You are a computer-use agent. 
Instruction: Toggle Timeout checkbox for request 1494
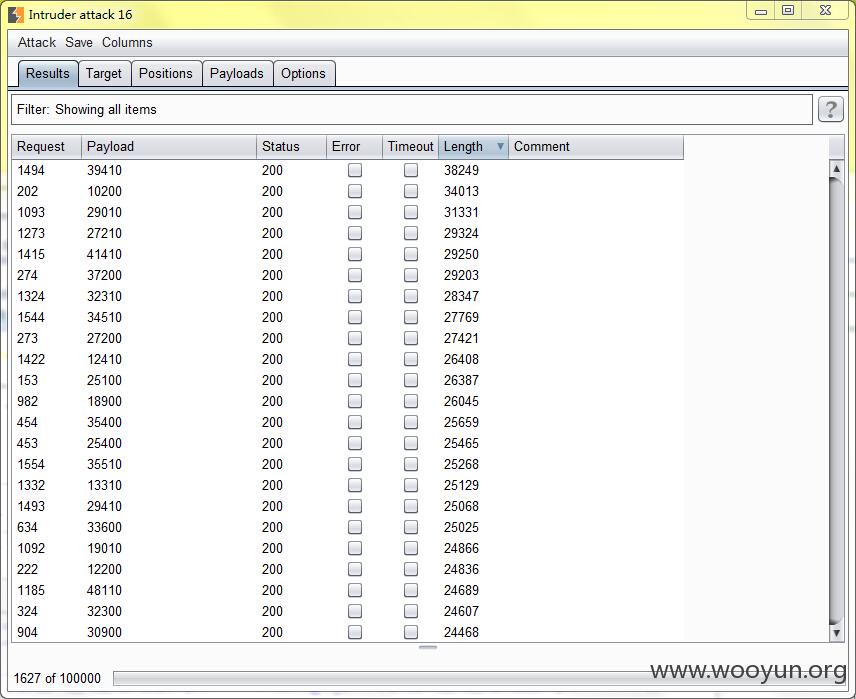(411, 170)
